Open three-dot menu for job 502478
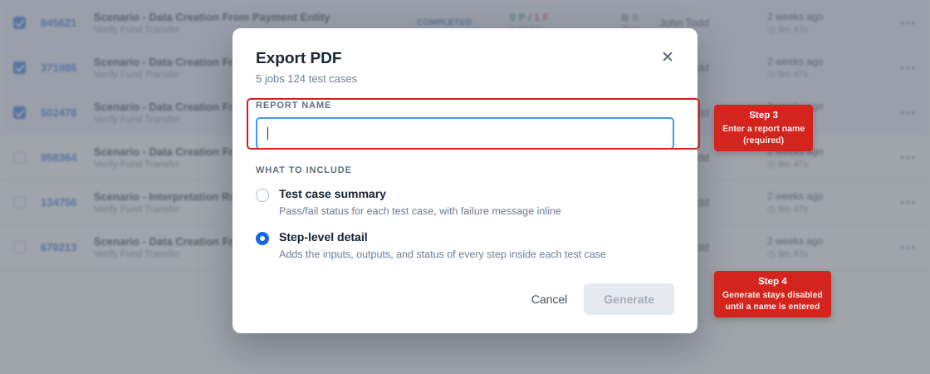This screenshot has height=374, width=930. 907,113
